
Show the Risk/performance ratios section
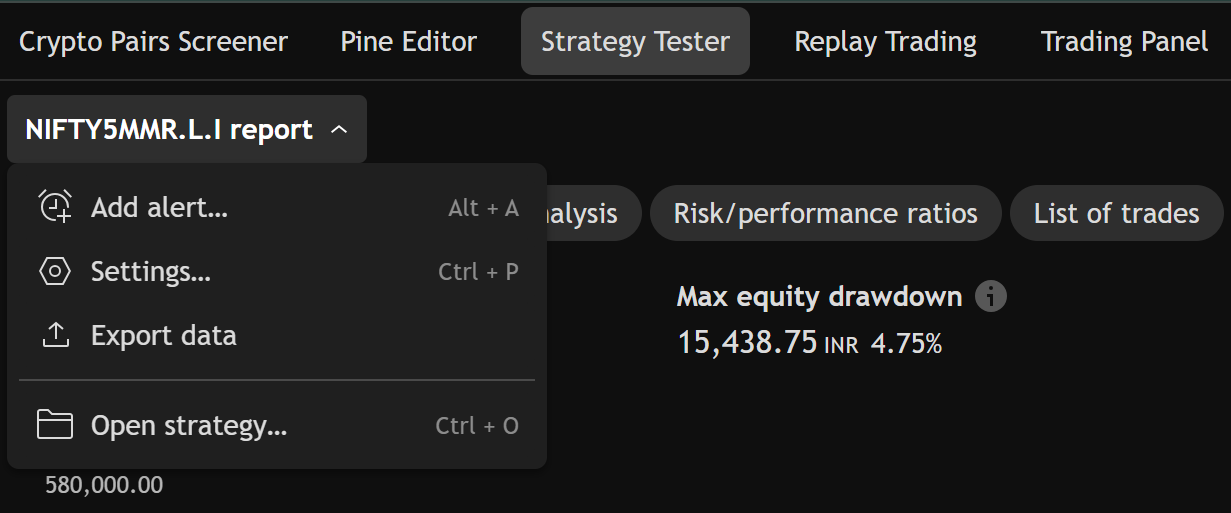click(x=825, y=213)
